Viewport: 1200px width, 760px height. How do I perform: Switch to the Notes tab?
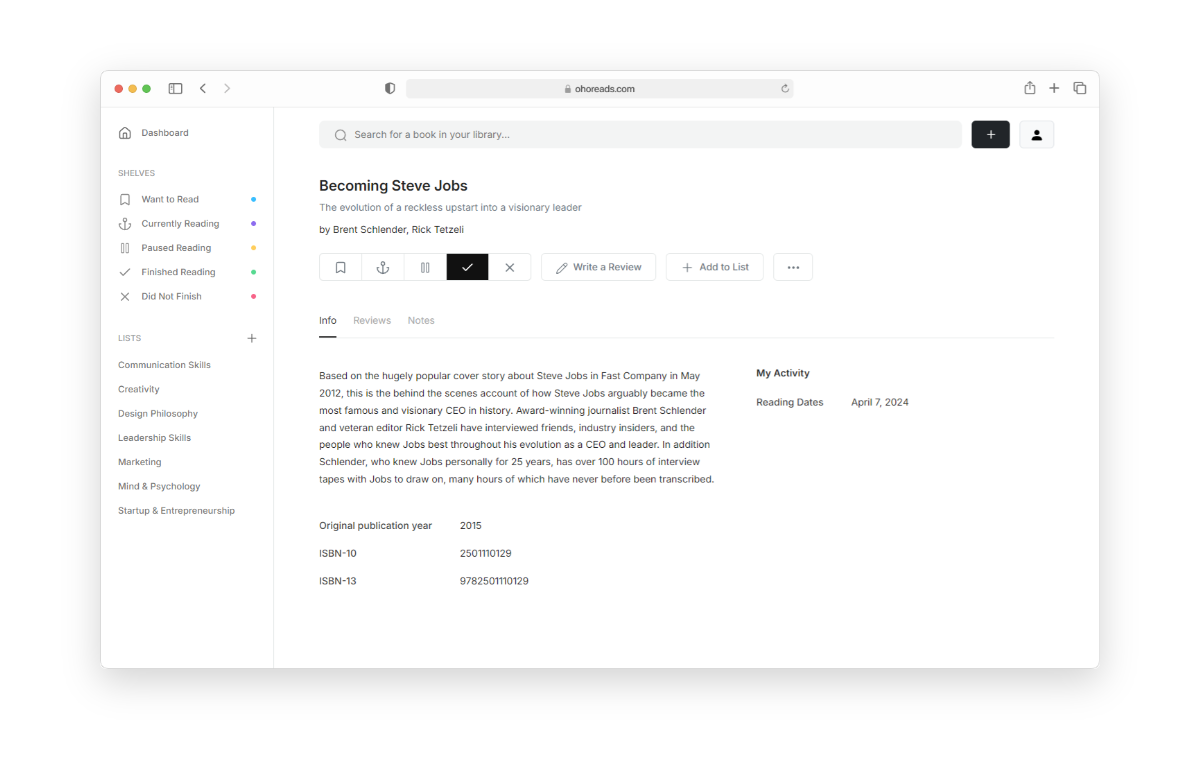(421, 321)
